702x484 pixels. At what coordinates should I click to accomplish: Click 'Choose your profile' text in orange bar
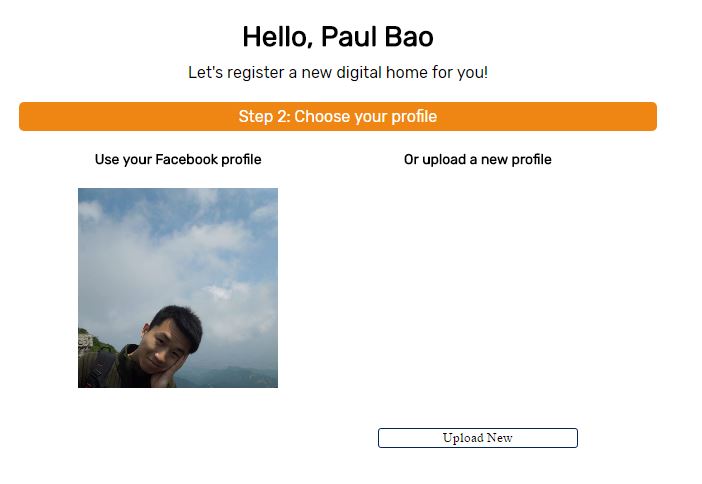365,116
